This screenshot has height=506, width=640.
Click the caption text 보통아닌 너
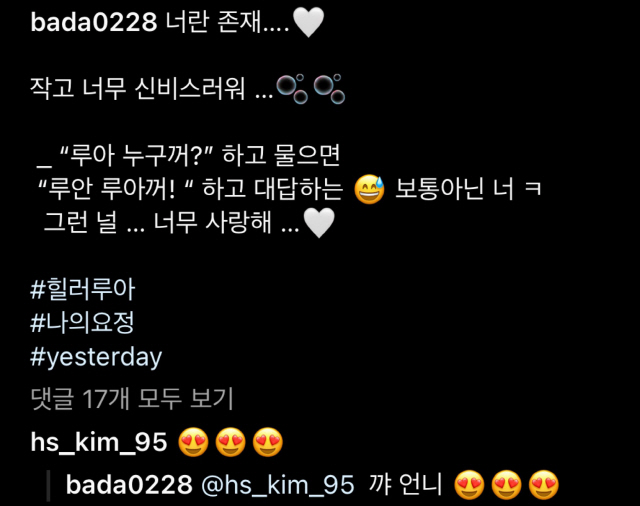pyautogui.click(x=454, y=189)
